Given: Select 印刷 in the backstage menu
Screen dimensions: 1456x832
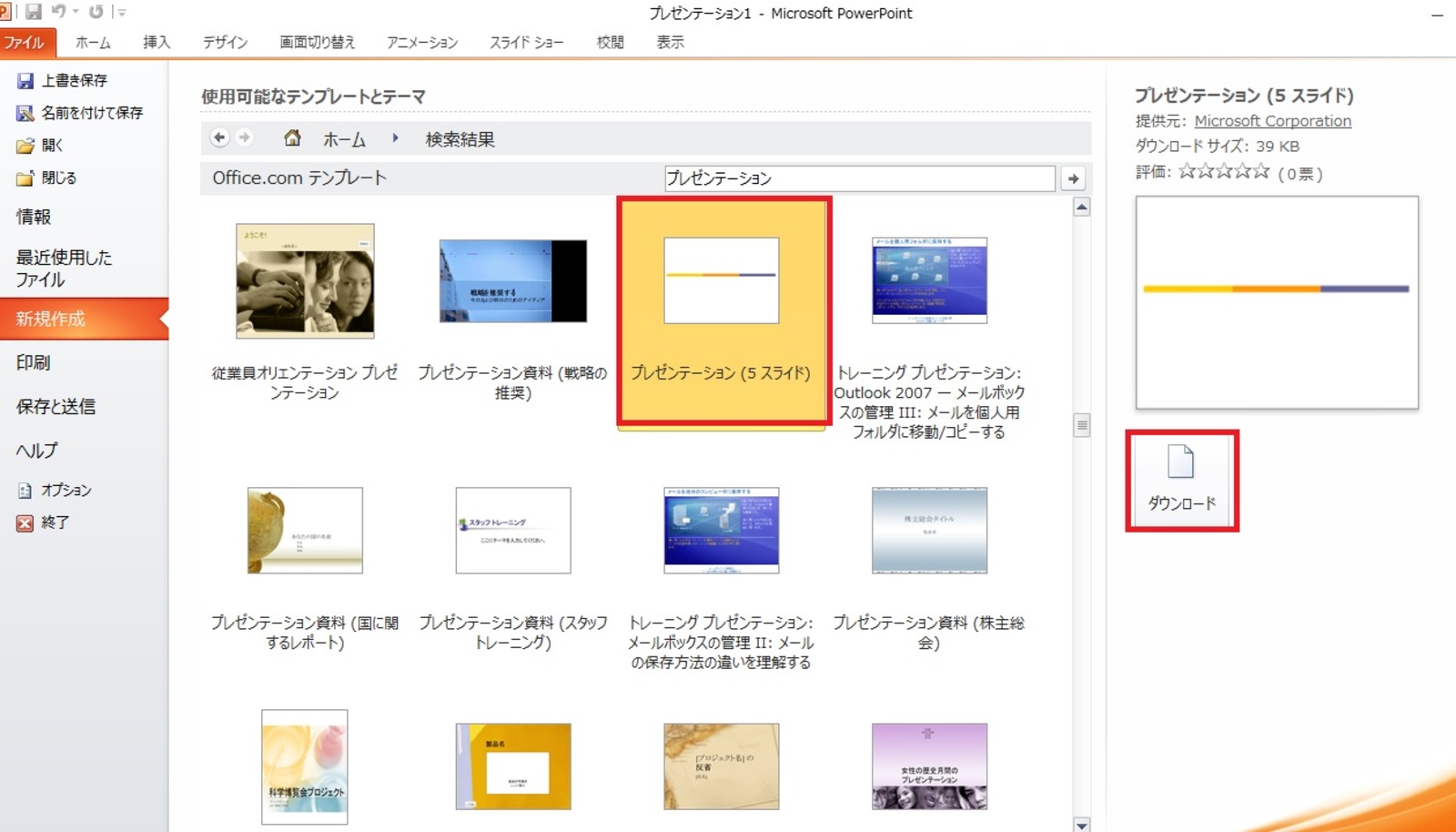Looking at the screenshot, I should (x=34, y=362).
